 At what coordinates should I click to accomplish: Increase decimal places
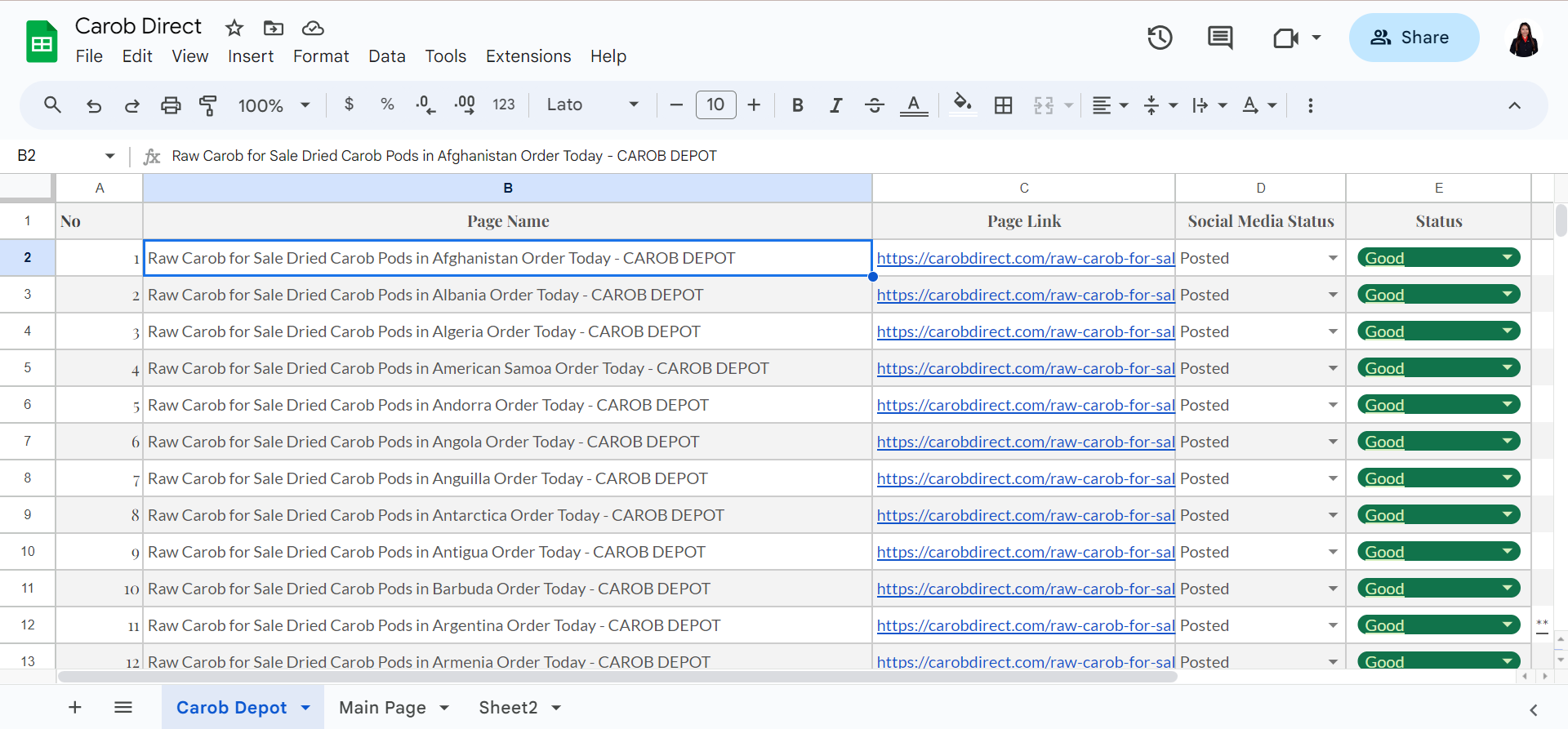pos(465,104)
